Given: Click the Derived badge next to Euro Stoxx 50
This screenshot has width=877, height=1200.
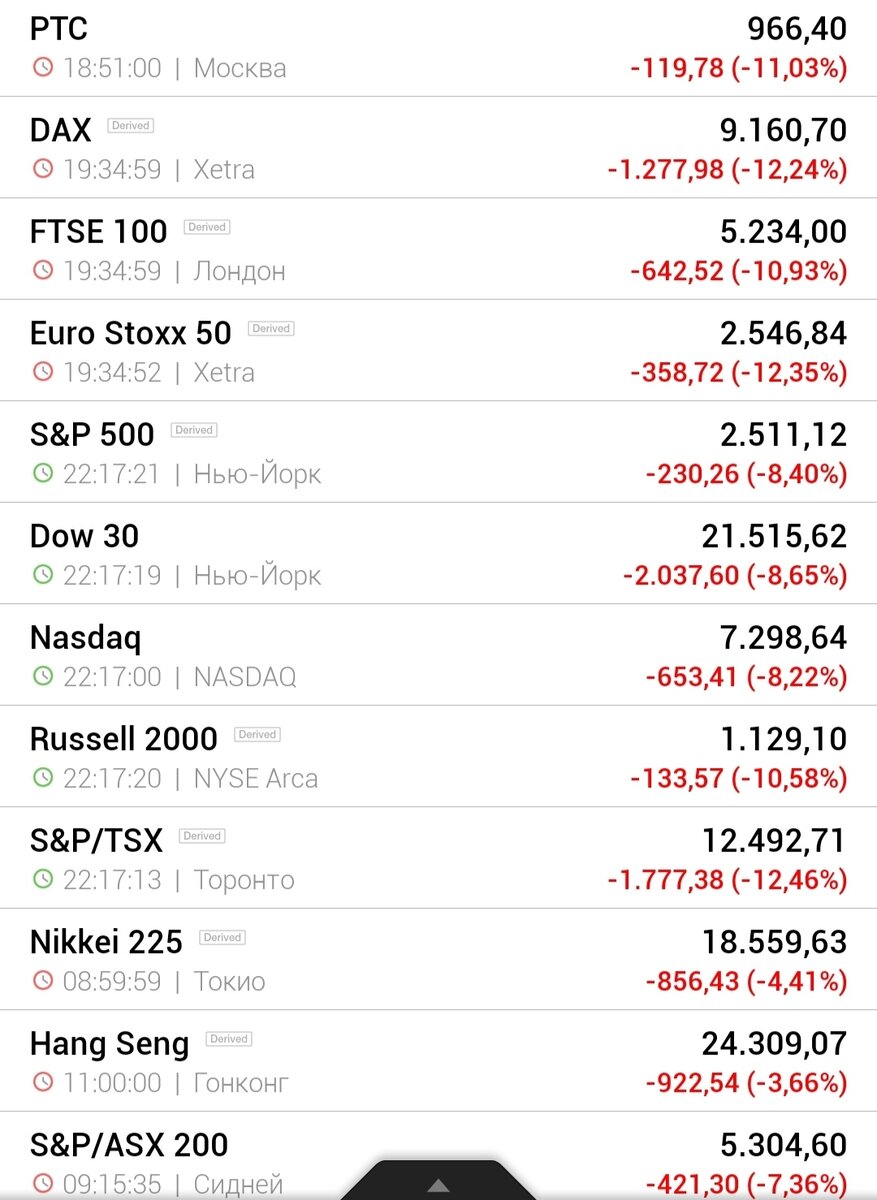Looking at the screenshot, I should pyautogui.click(x=270, y=328).
